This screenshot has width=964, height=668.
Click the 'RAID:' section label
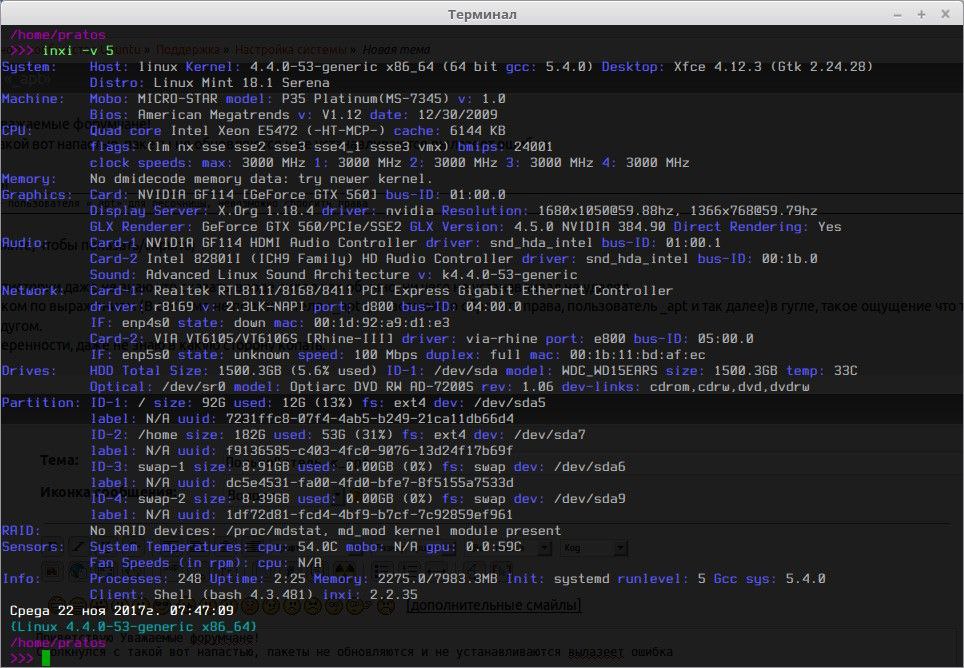(x=21, y=530)
